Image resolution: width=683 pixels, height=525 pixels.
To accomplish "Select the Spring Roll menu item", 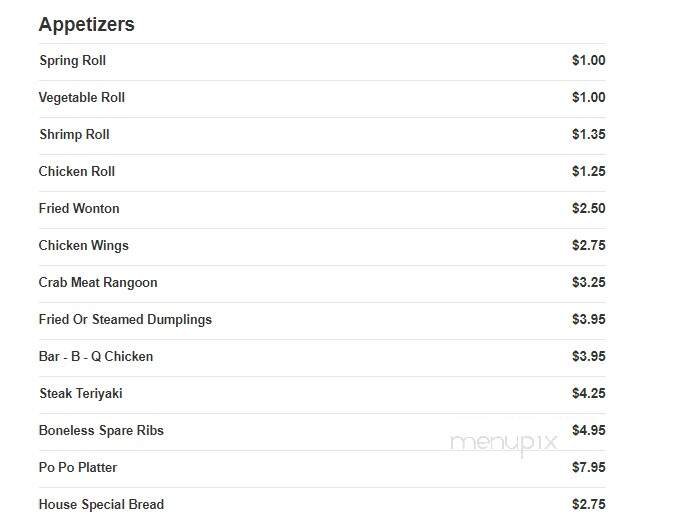I will point(72,61).
